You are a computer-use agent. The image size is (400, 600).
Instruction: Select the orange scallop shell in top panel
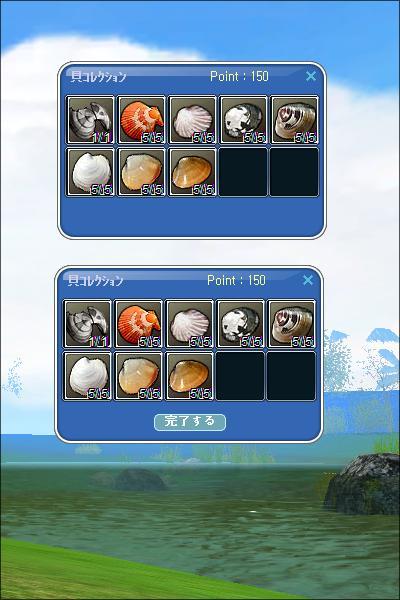coord(142,120)
